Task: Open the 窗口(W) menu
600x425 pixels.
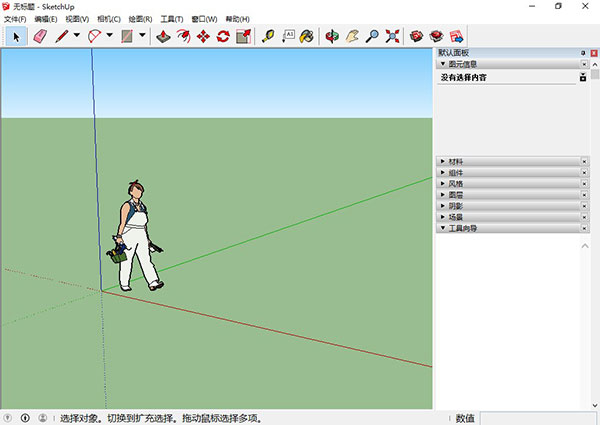Action: point(204,19)
